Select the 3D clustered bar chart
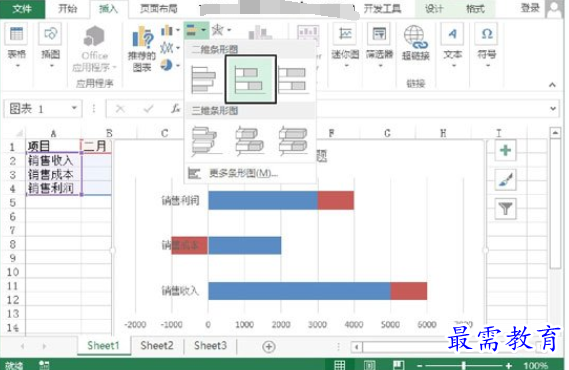Viewport: 569px width, 370px height. coord(205,140)
